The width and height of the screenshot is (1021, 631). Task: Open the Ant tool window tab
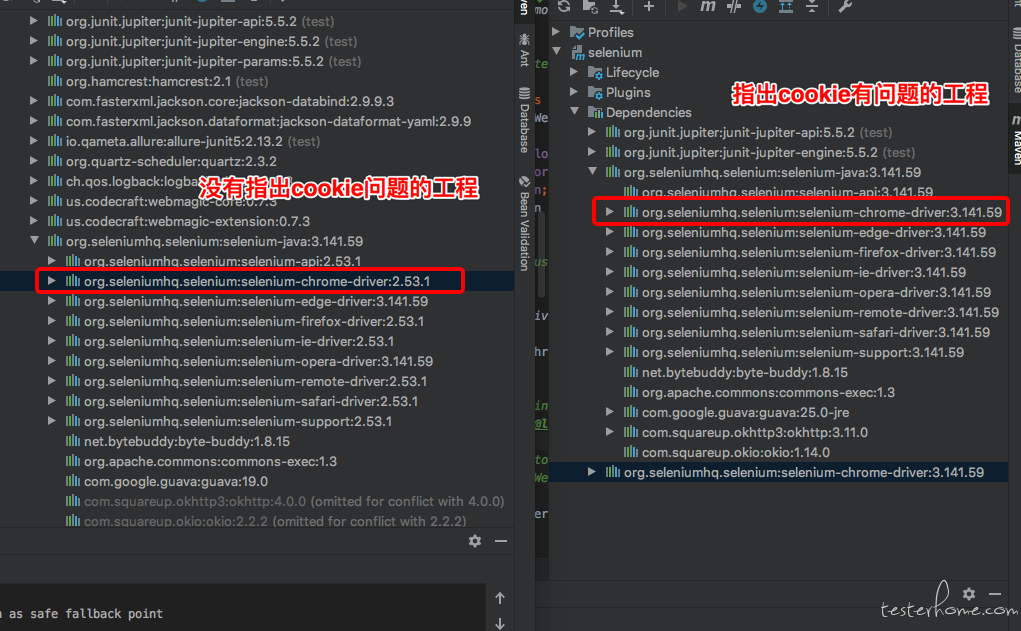coord(524,49)
